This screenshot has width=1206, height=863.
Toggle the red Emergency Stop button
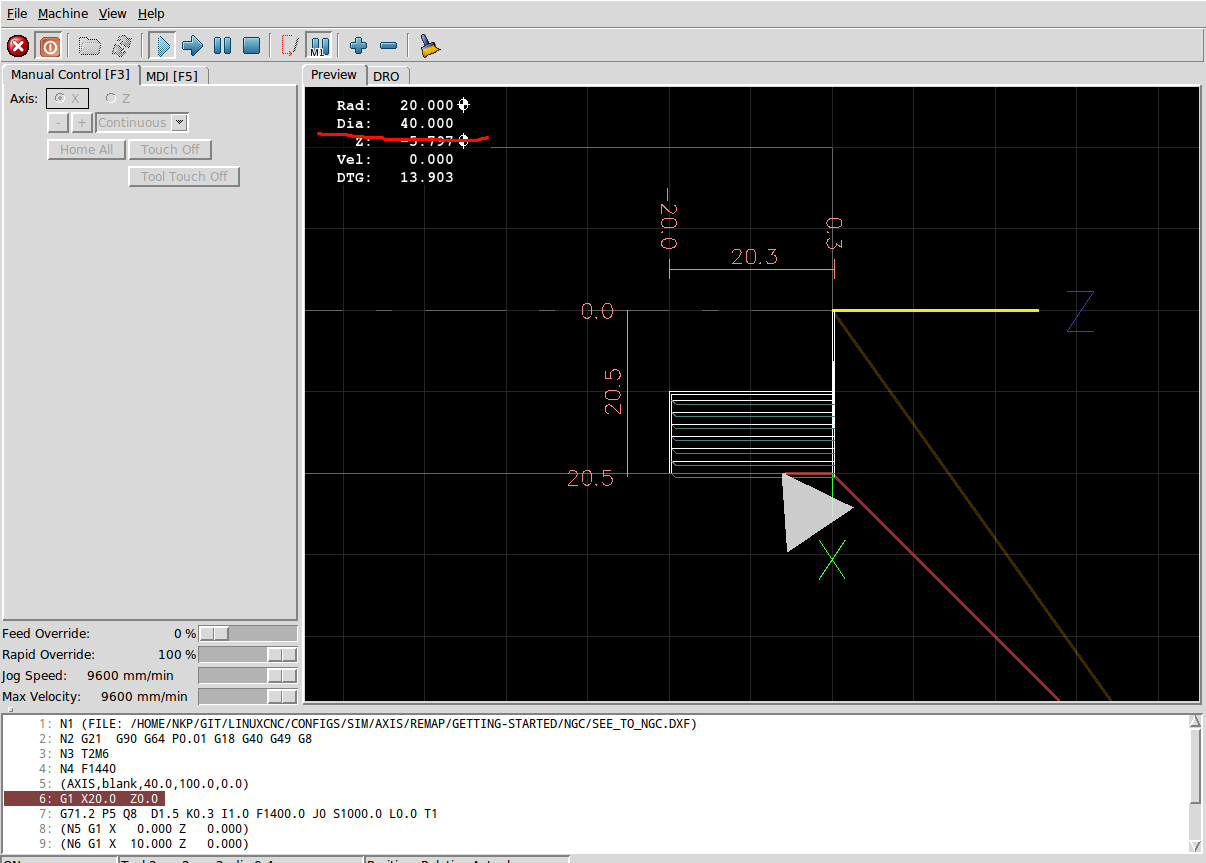pos(18,46)
